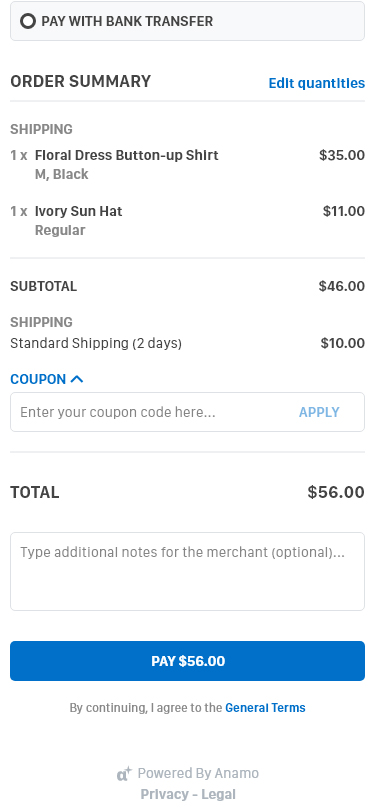Open the Legal link

click(218, 794)
